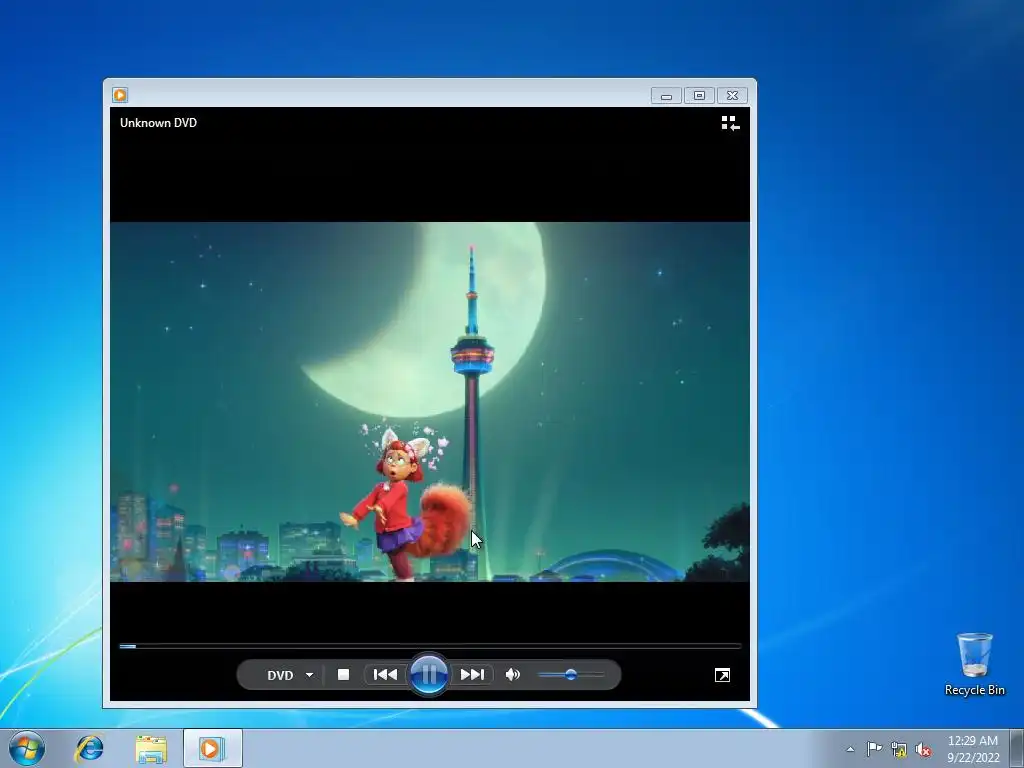Open the DVD menu button
The width and height of the screenshot is (1024, 768).
pyautogui.click(x=280, y=675)
